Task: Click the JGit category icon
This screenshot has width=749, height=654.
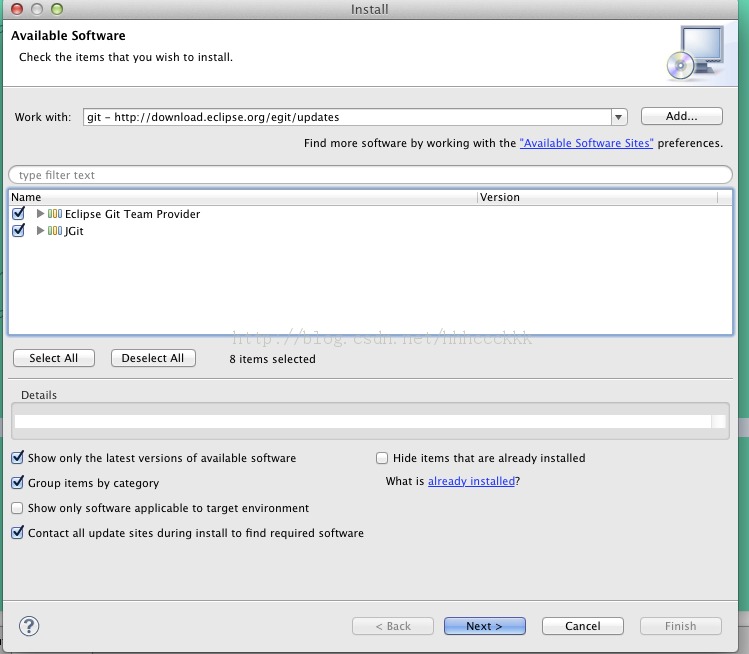Action: click(x=55, y=231)
